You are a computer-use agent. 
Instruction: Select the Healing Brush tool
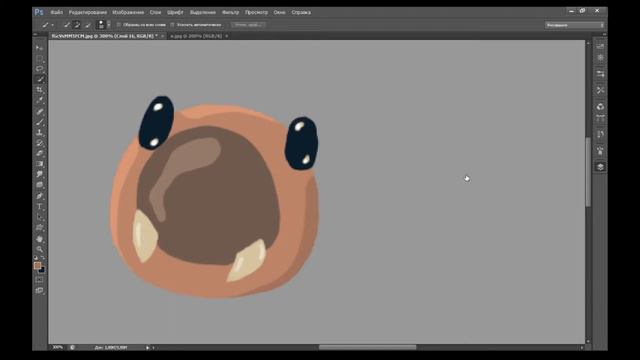click(40, 112)
